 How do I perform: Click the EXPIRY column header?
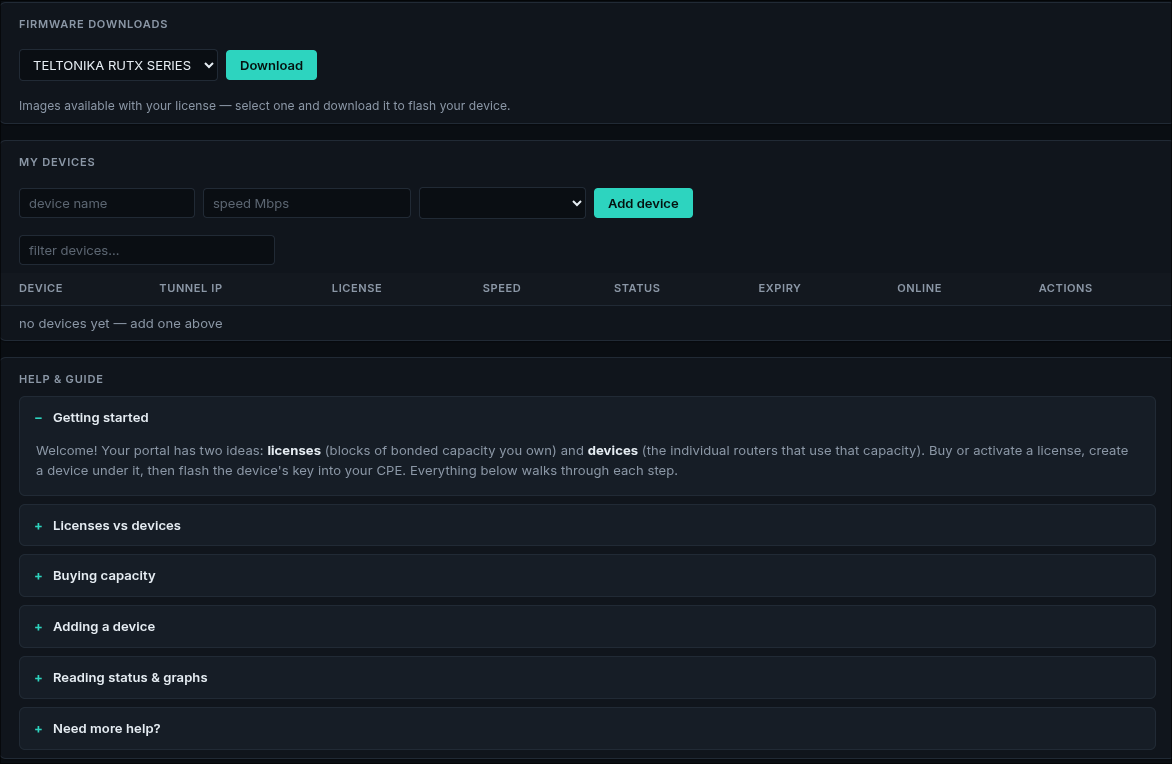(x=779, y=288)
